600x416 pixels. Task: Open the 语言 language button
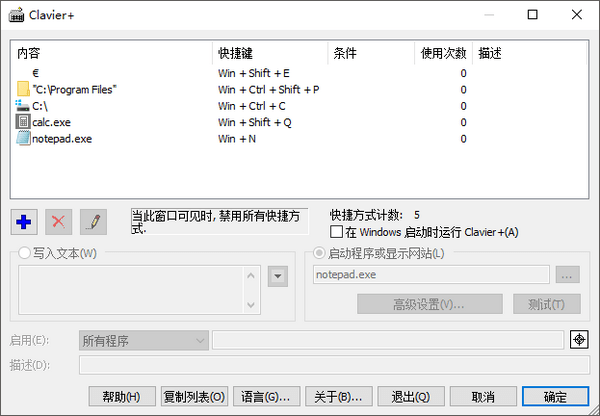266,395
